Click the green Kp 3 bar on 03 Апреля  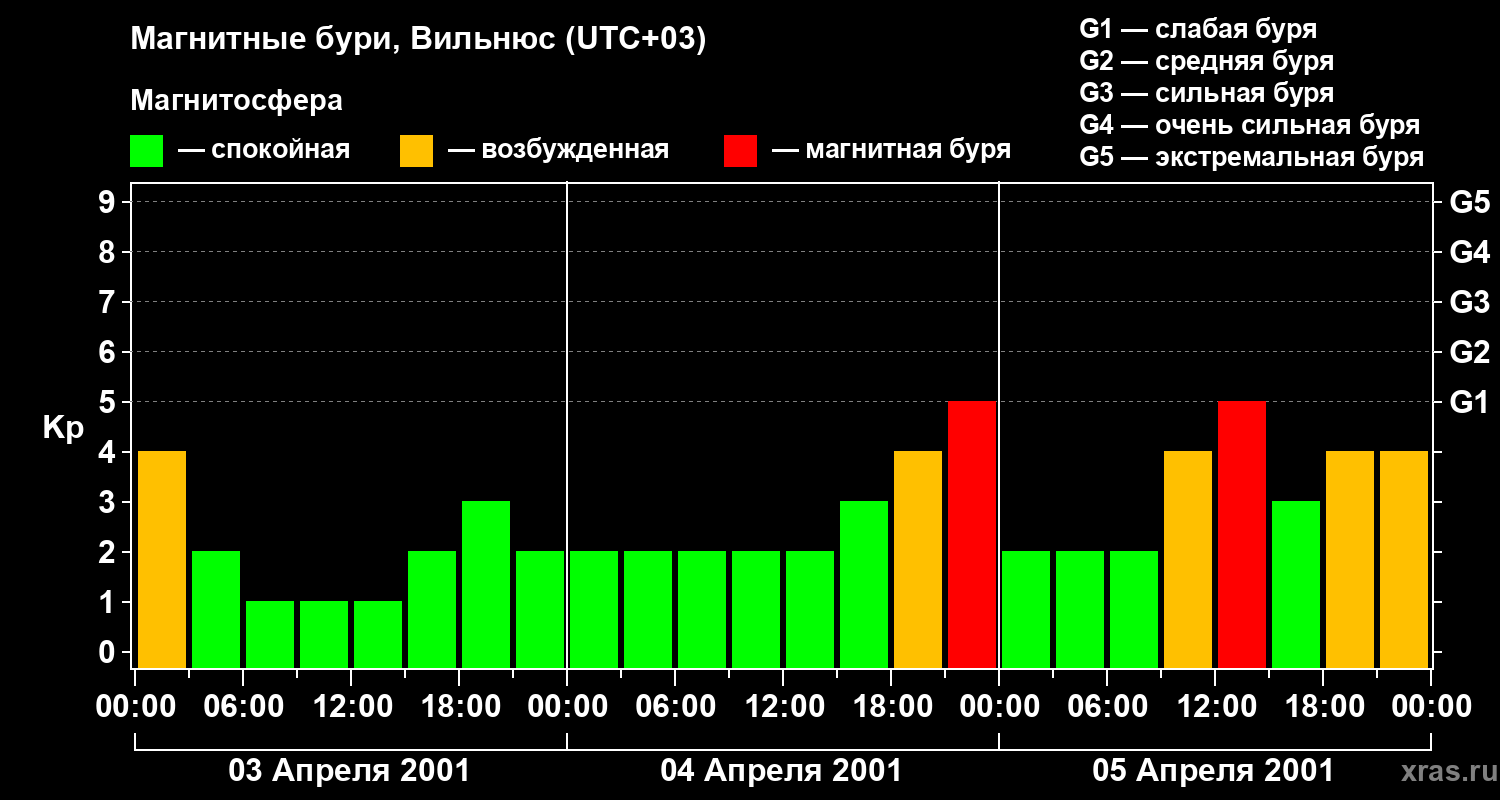[x=486, y=584]
